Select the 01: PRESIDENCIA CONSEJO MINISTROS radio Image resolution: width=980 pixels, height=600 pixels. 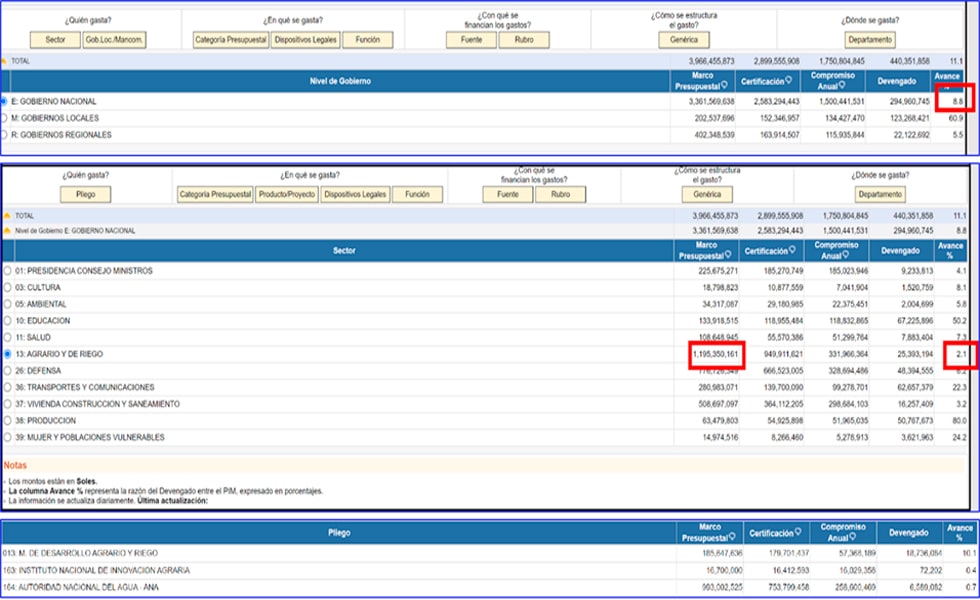9,271
